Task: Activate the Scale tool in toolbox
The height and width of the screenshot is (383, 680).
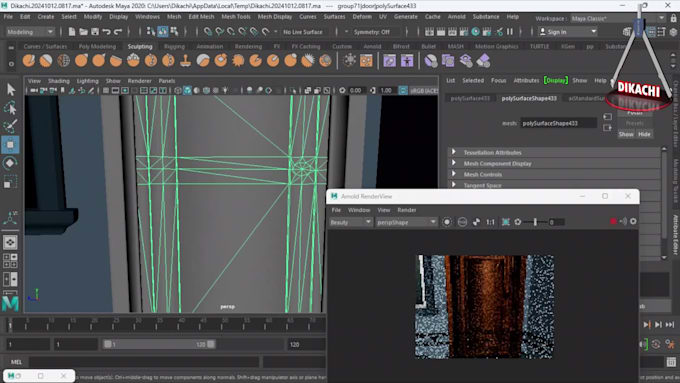Action: 10,181
